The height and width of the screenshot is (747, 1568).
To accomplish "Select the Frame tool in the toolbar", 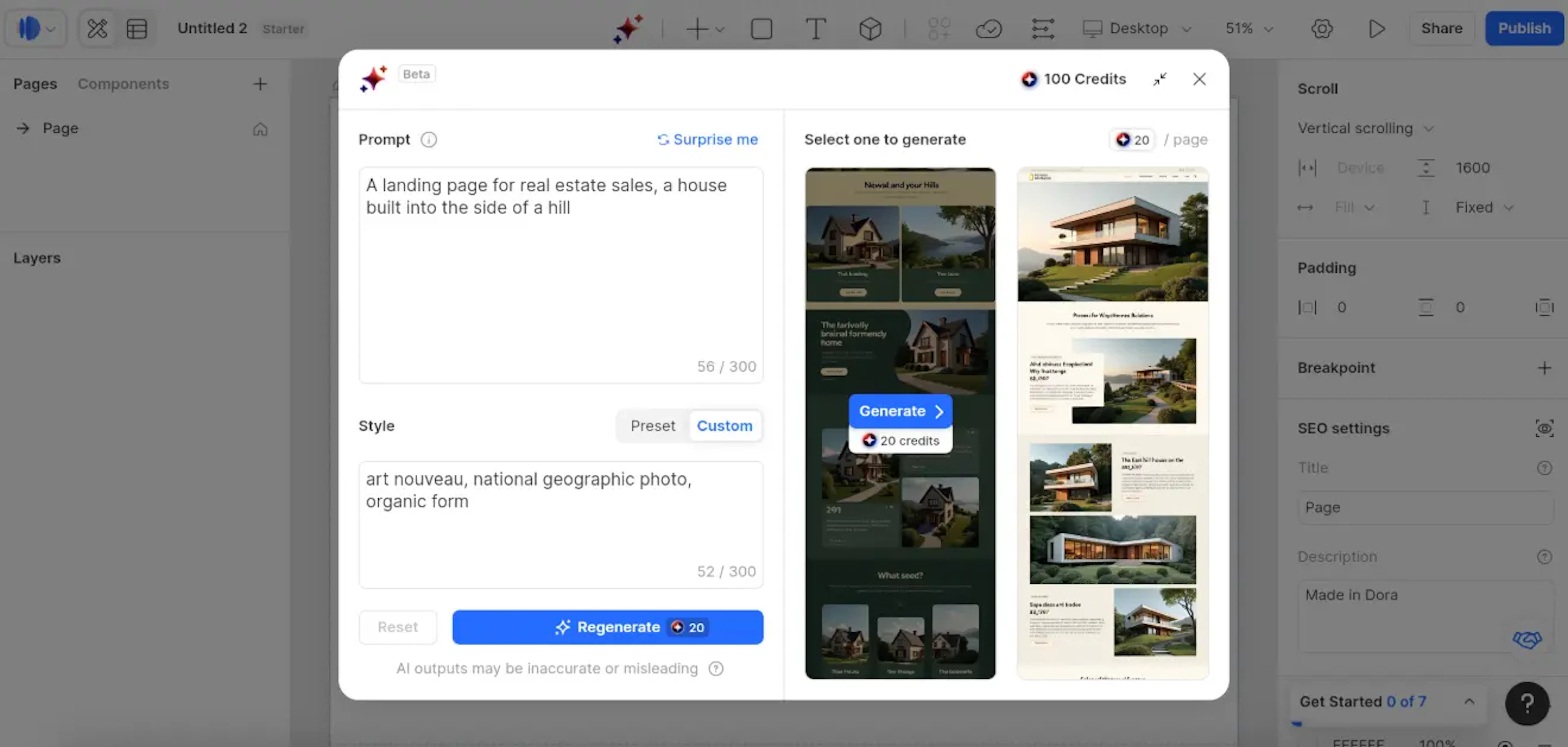I will coord(762,29).
